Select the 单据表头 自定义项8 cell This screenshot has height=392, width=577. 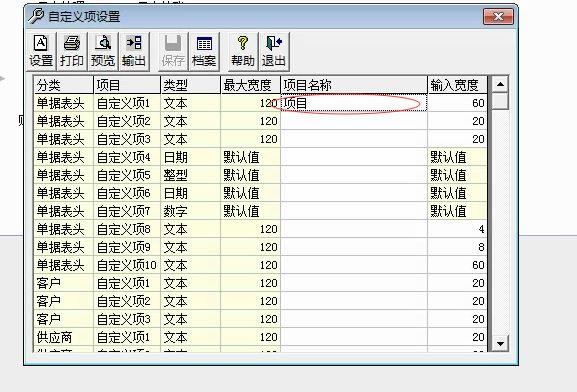(127, 229)
